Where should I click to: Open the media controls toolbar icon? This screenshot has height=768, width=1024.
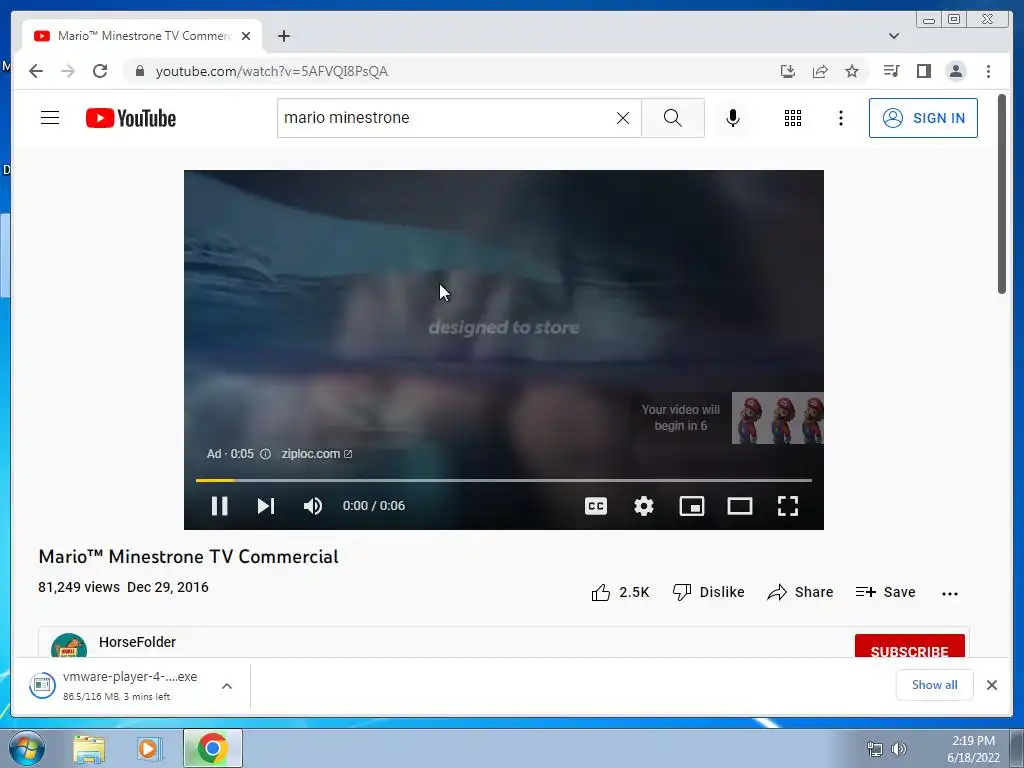[x=891, y=71]
